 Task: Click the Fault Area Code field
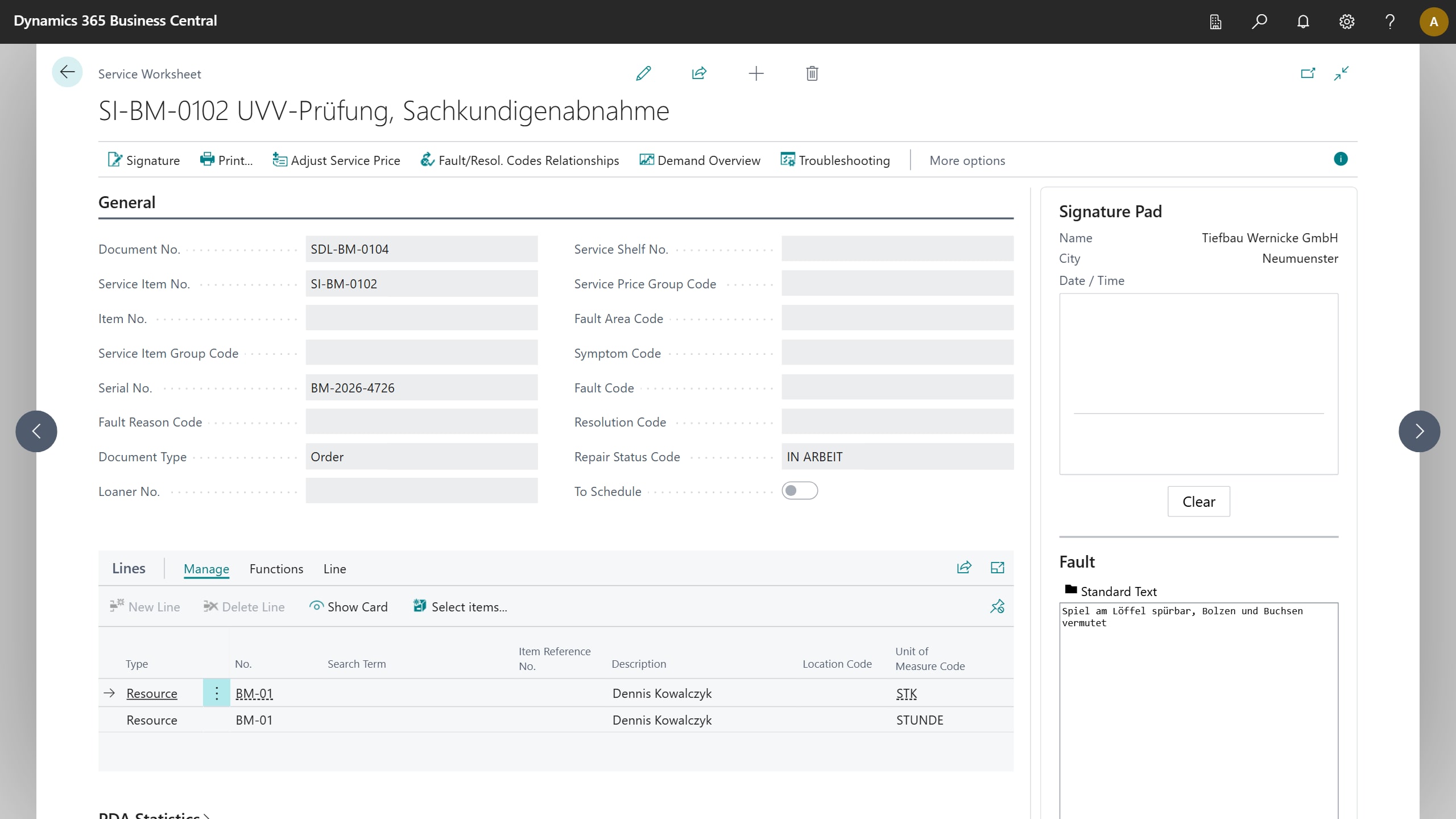pos(897,318)
